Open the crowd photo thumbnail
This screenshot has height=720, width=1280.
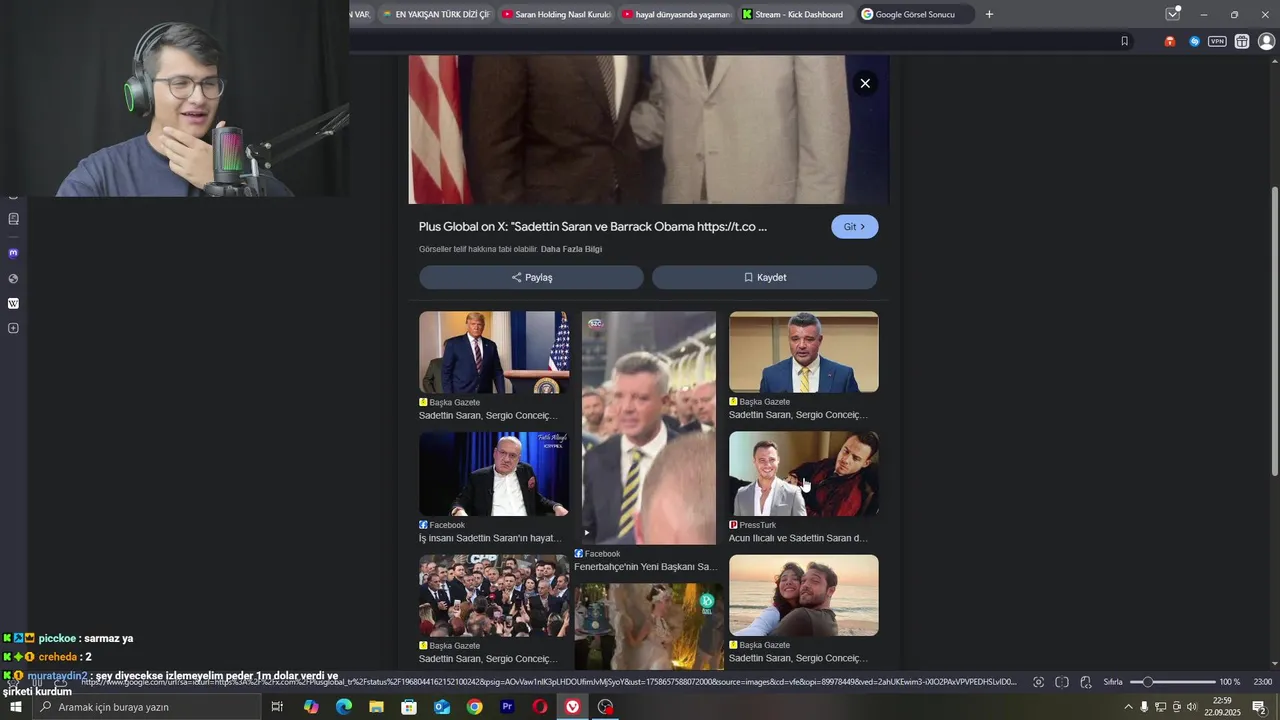[494, 596]
